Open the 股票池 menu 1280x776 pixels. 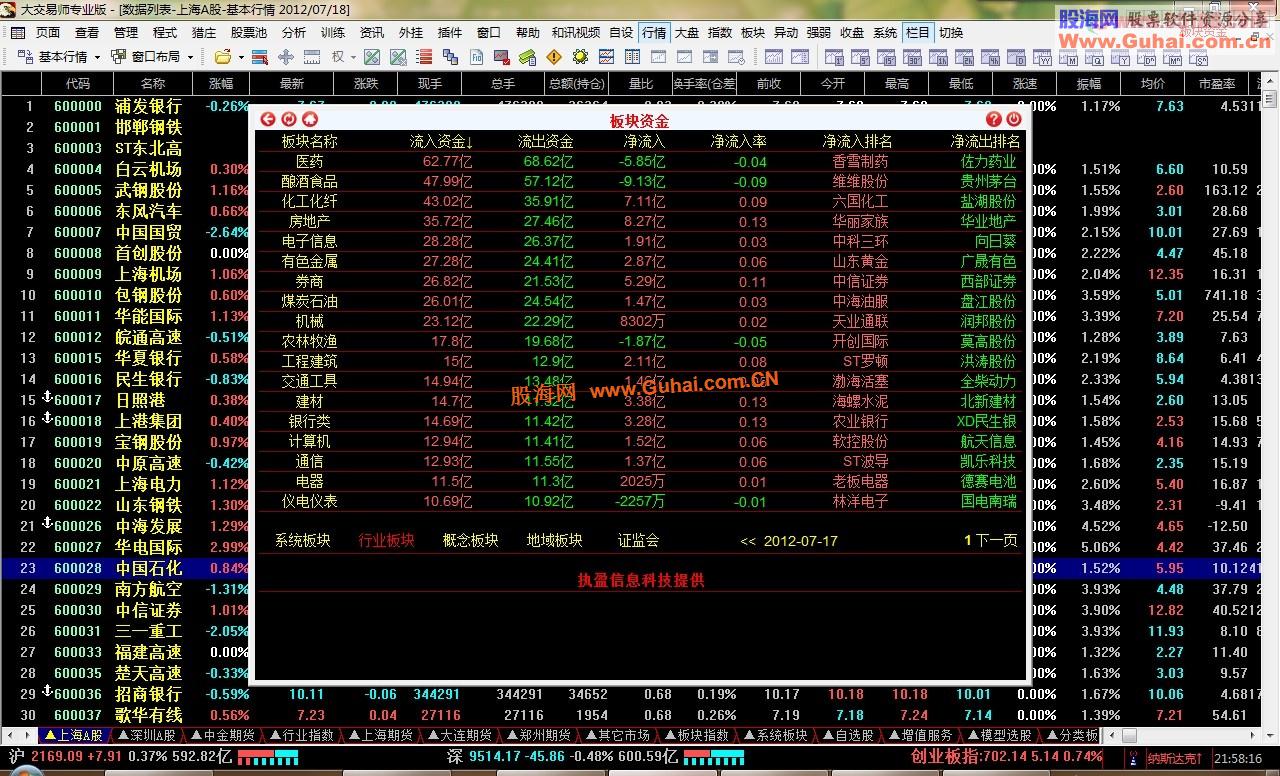click(x=249, y=32)
